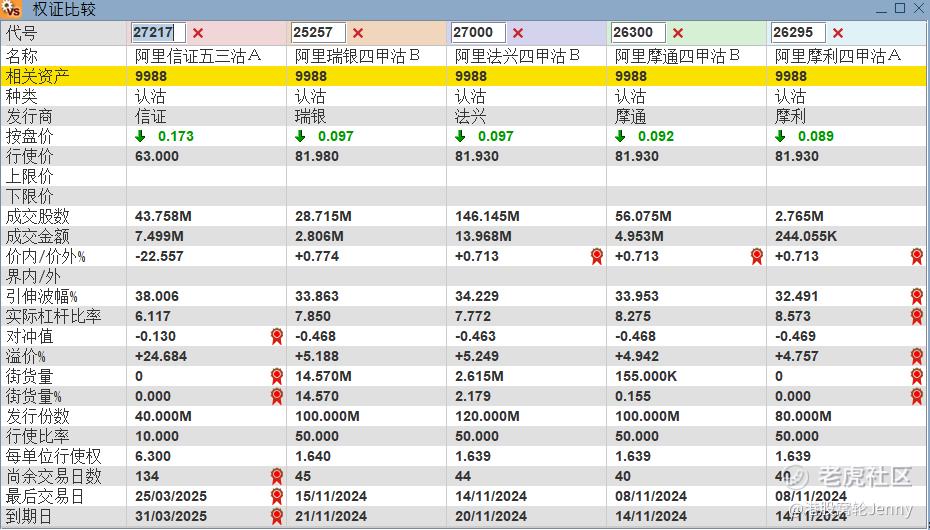Screen dimensions: 930x530
Task: Click the red ribbon badge beside +4.757
Action: (917, 356)
